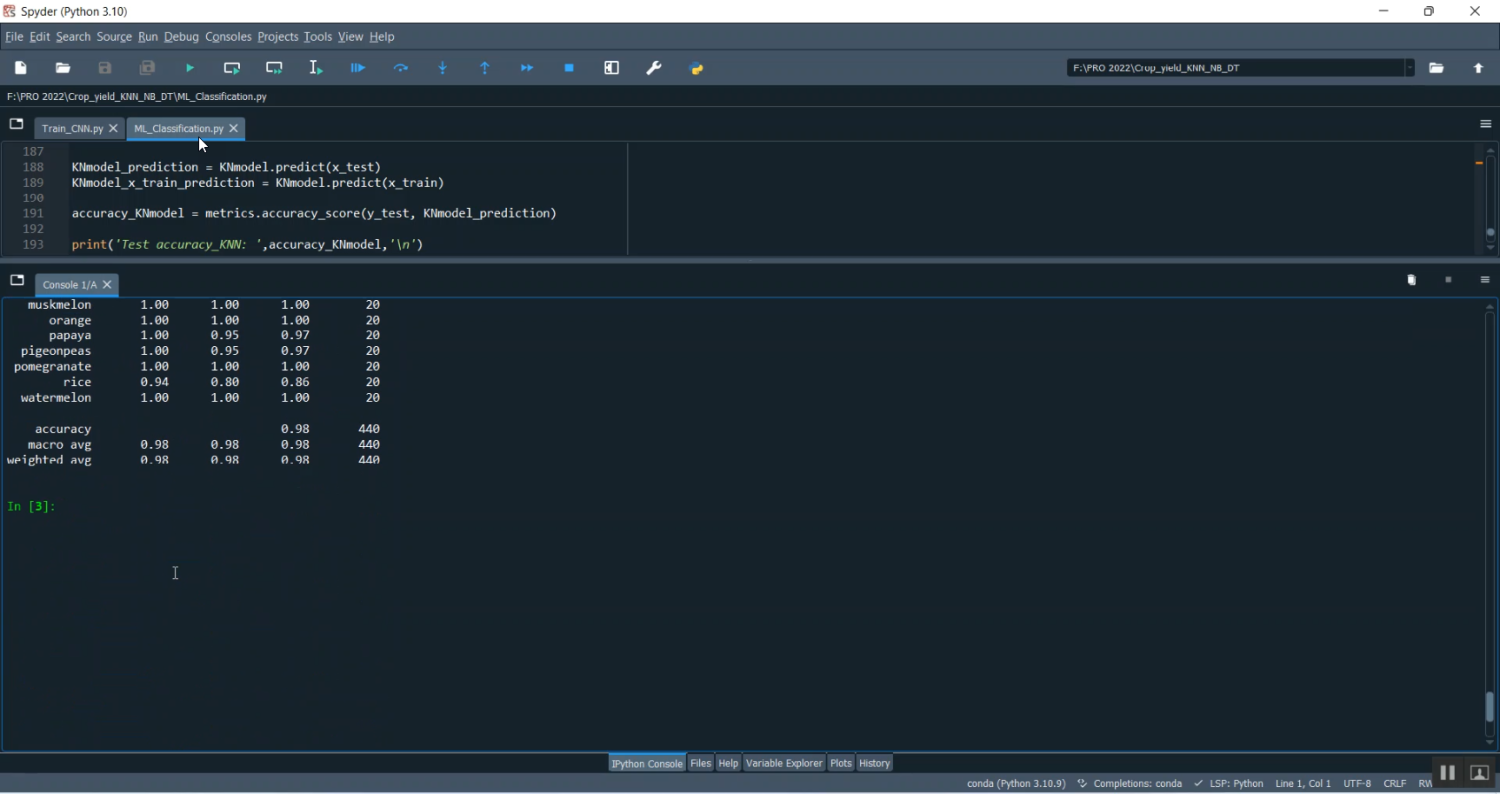
Task: Toggle maximize current pane icon
Action: (612, 68)
